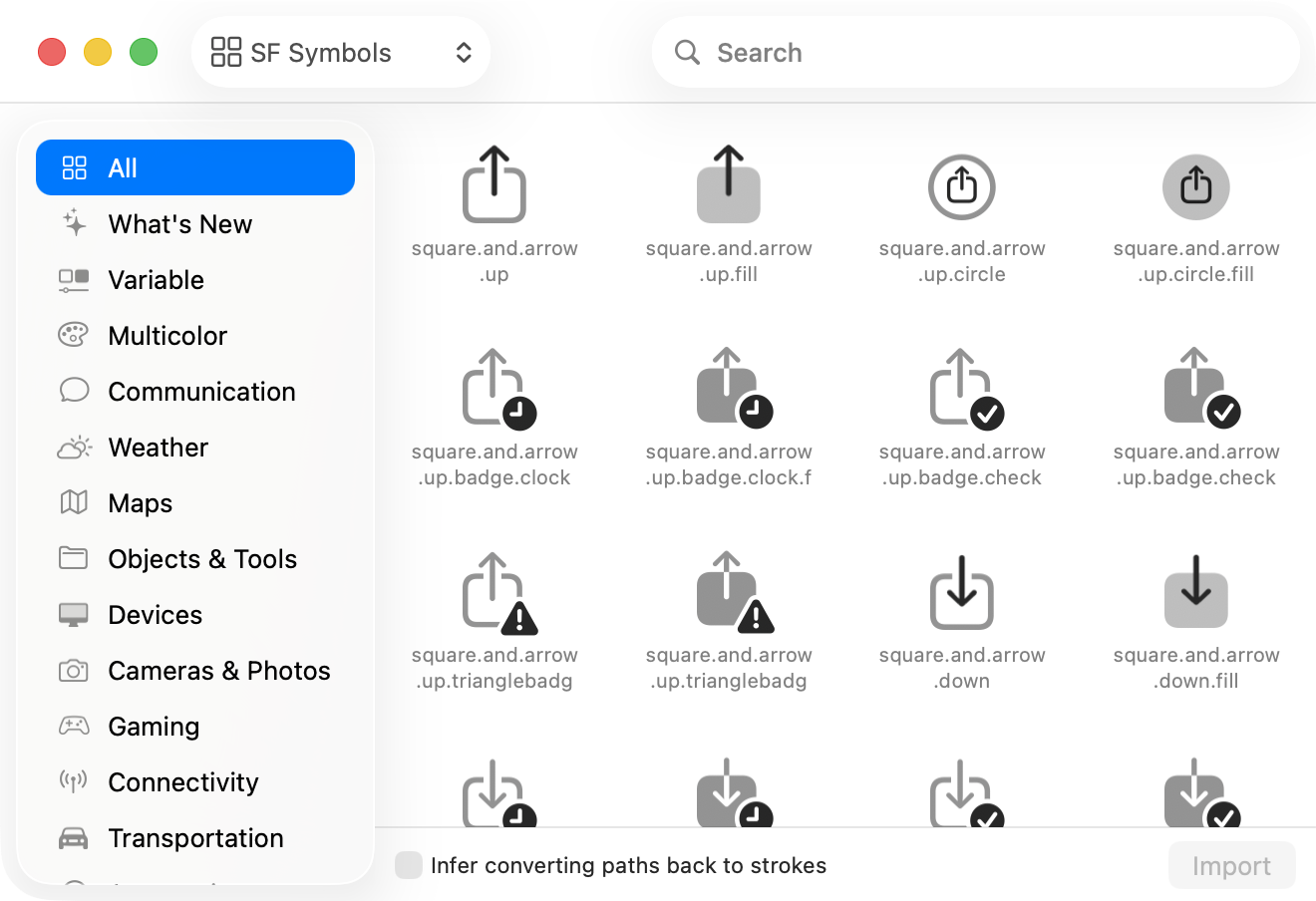The width and height of the screenshot is (1316, 901).
Task: Close the window with red button
Action: tap(52, 52)
